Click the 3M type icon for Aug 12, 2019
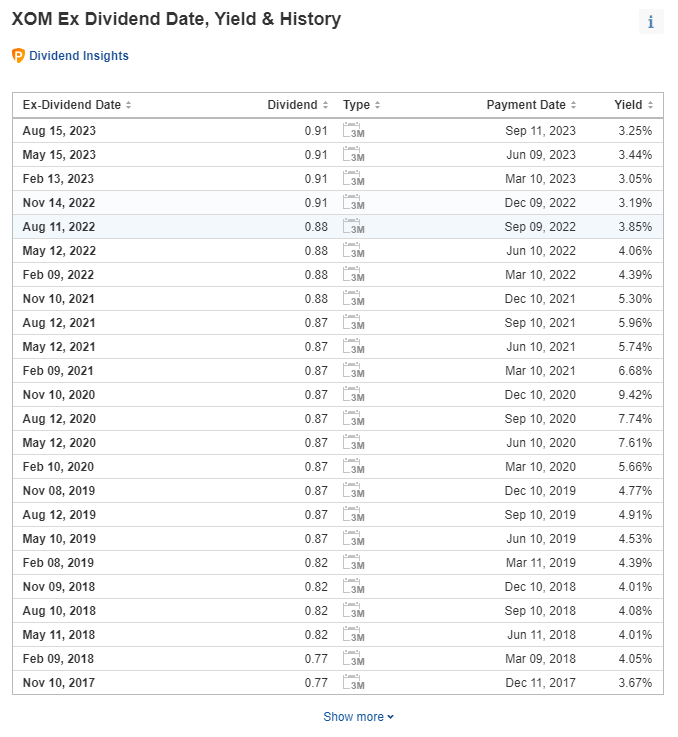This screenshot has height=737, width=678. tap(354, 514)
